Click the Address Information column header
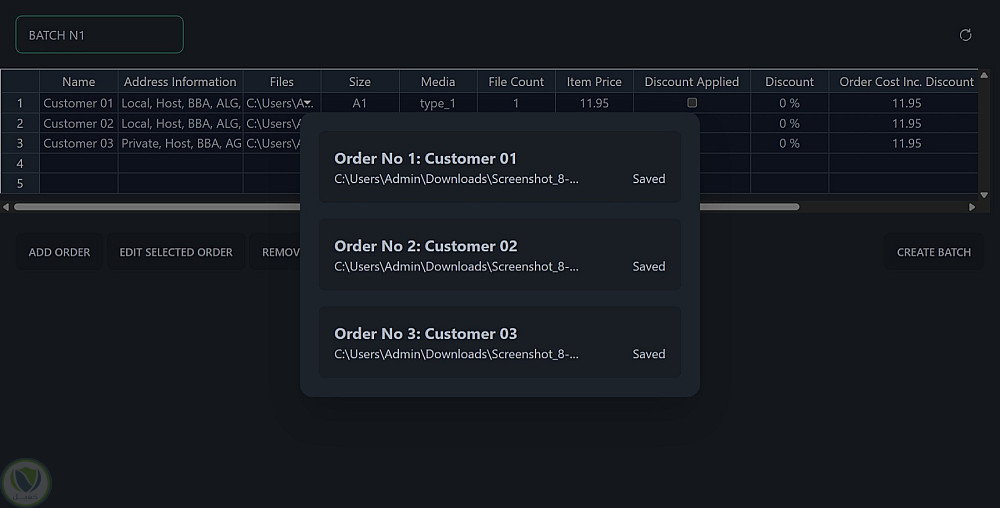 pos(180,82)
